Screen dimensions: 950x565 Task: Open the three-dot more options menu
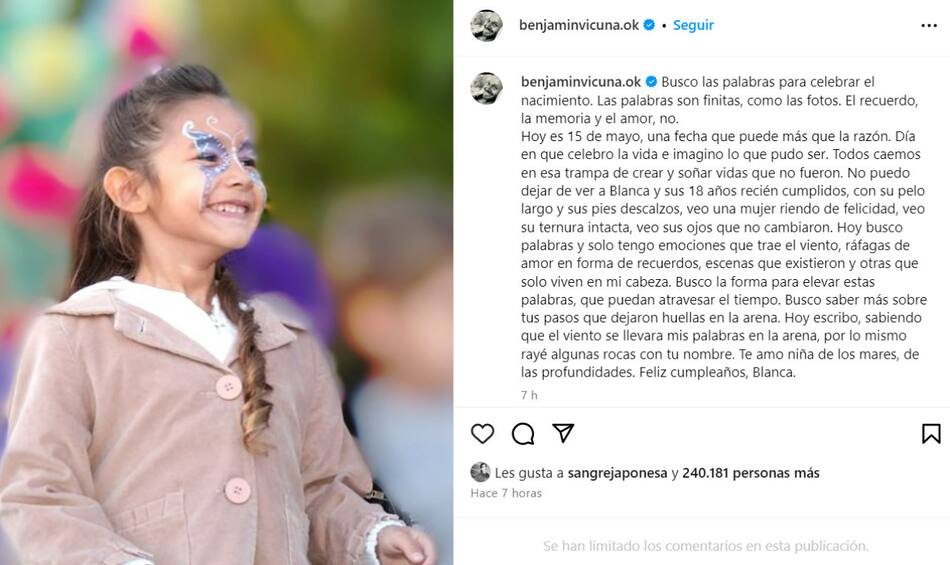pyautogui.click(x=929, y=25)
